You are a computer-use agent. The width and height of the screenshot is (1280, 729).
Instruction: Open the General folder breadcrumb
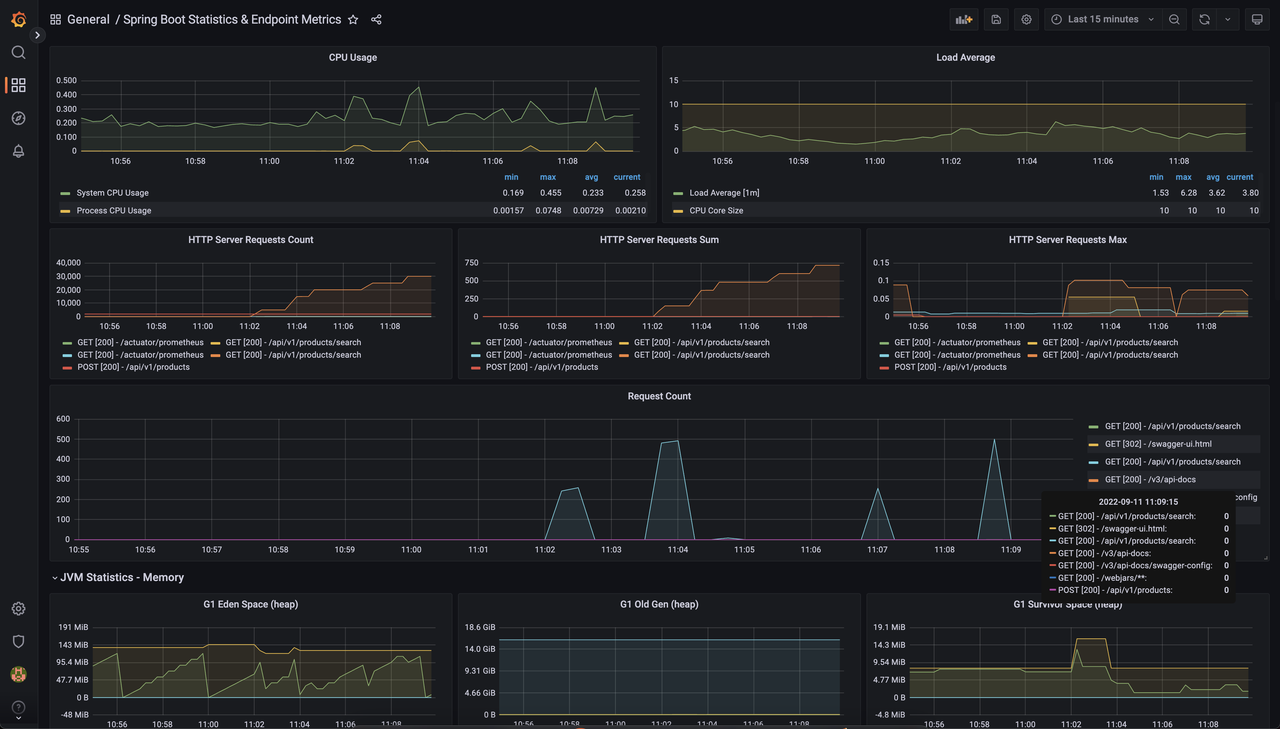pos(88,19)
